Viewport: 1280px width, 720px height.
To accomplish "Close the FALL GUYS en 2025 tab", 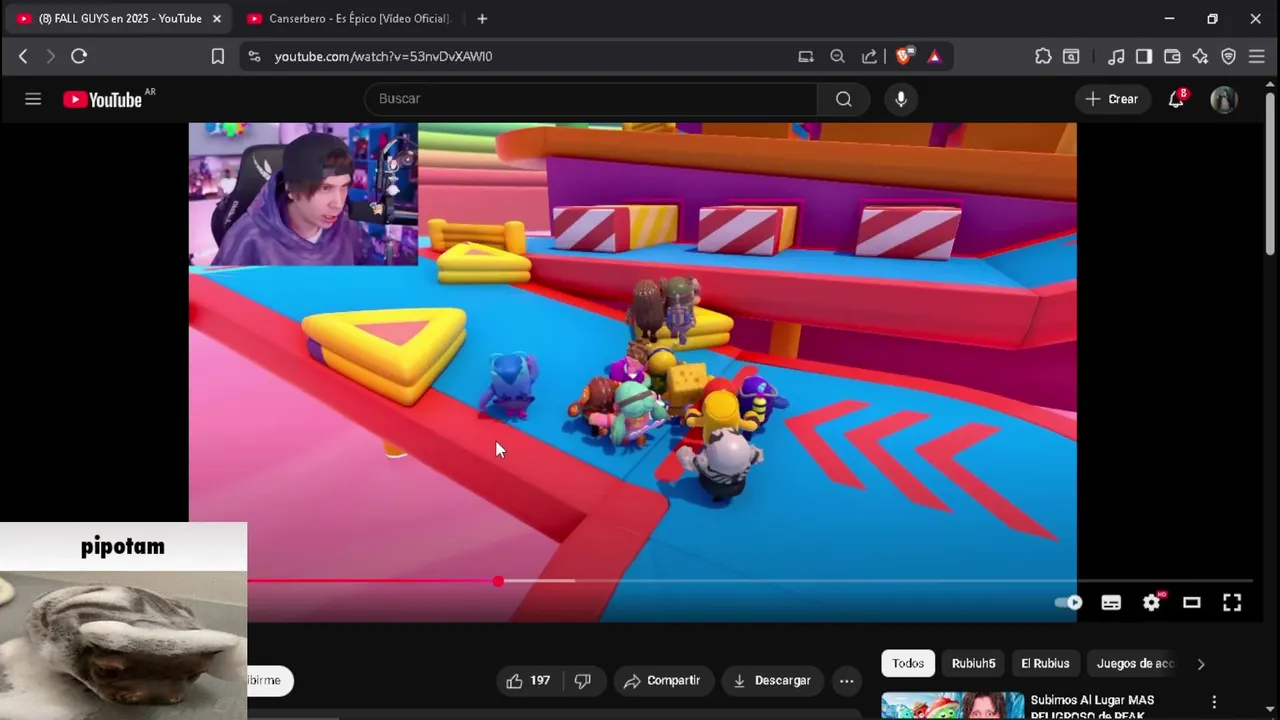I will (x=217, y=18).
